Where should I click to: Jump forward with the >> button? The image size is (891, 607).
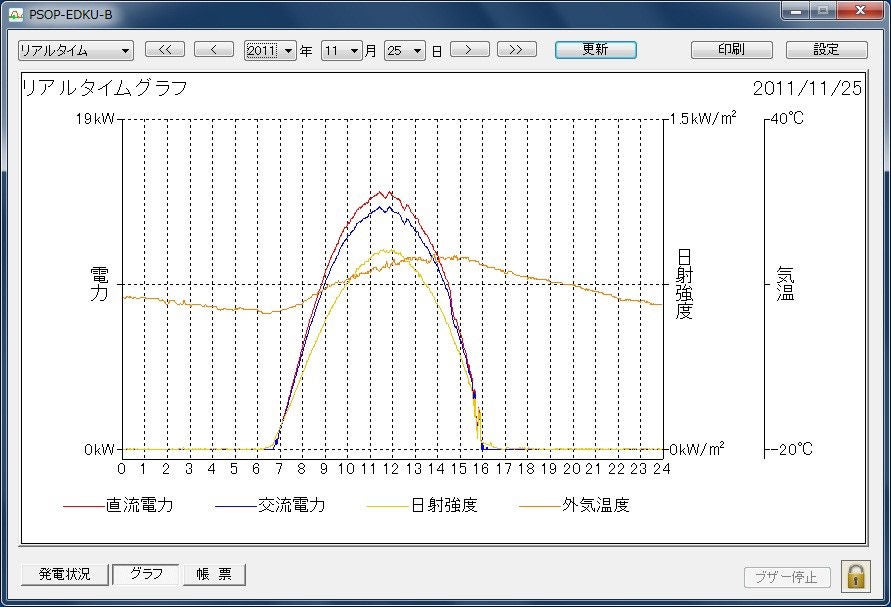click(516, 50)
